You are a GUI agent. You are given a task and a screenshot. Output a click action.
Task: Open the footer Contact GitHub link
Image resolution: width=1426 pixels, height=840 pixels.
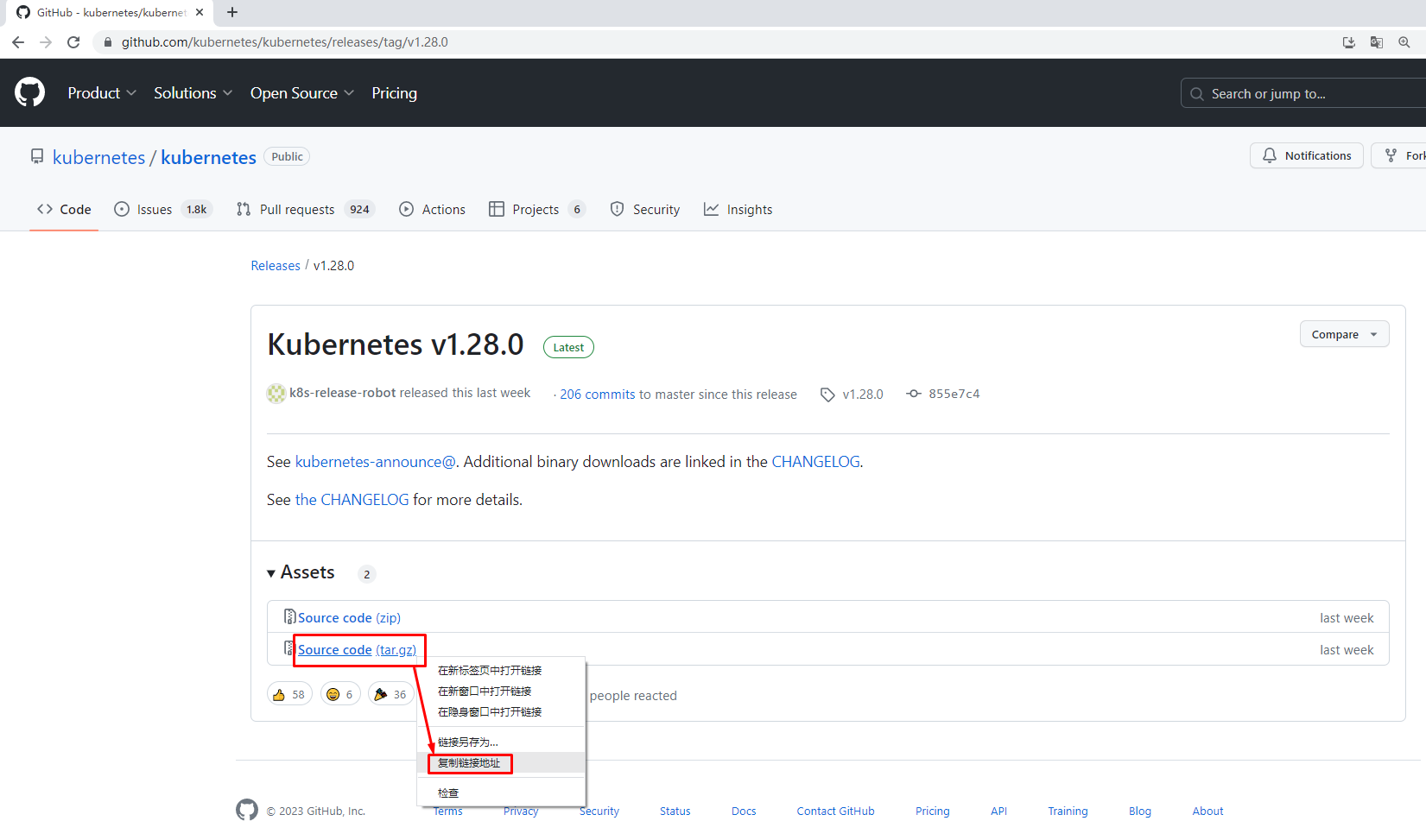(x=835, y=812)
